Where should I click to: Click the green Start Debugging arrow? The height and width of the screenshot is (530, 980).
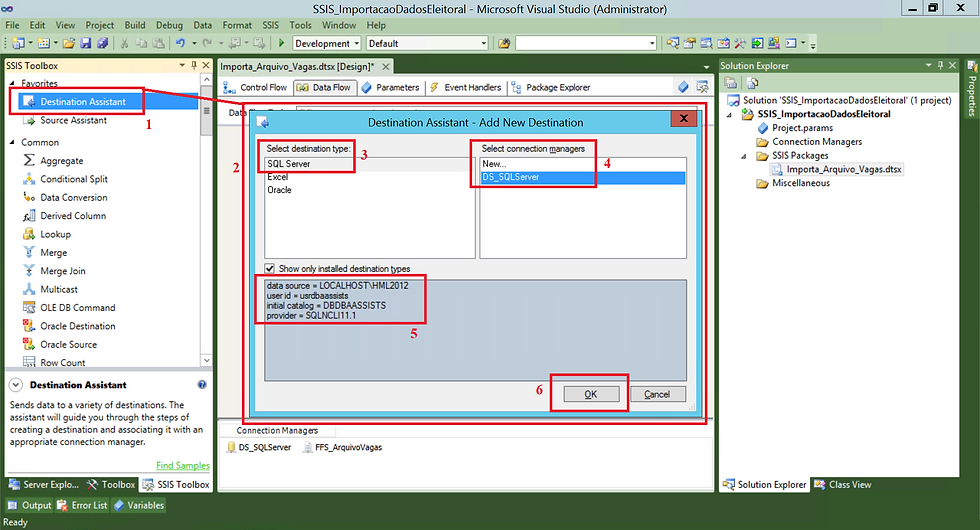coord(281,43)
